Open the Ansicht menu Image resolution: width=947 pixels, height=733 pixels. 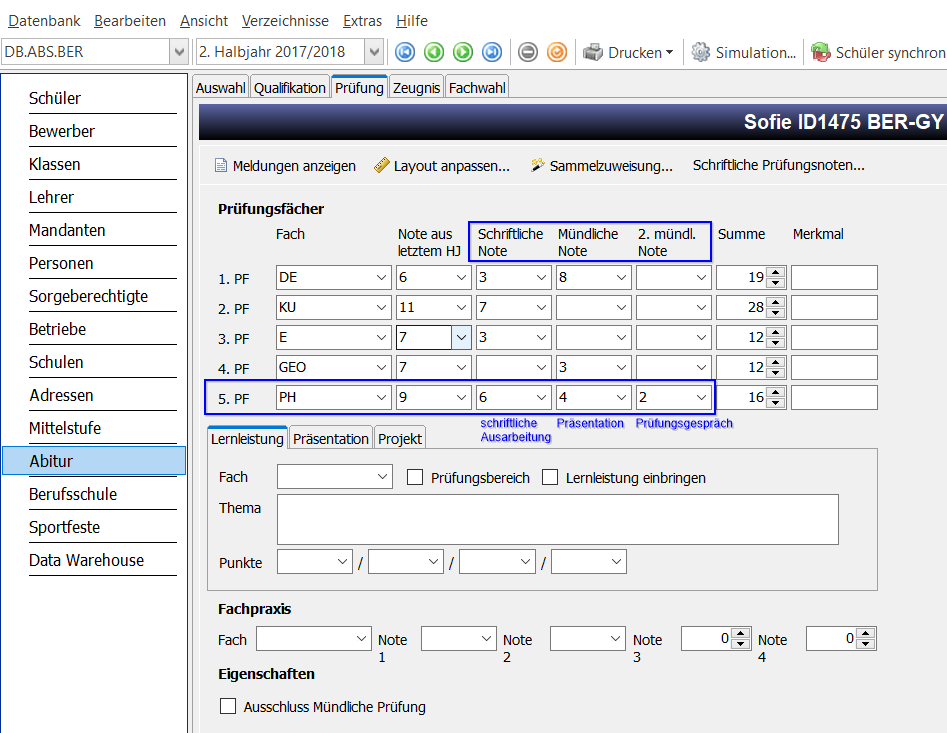click(204, 21)
